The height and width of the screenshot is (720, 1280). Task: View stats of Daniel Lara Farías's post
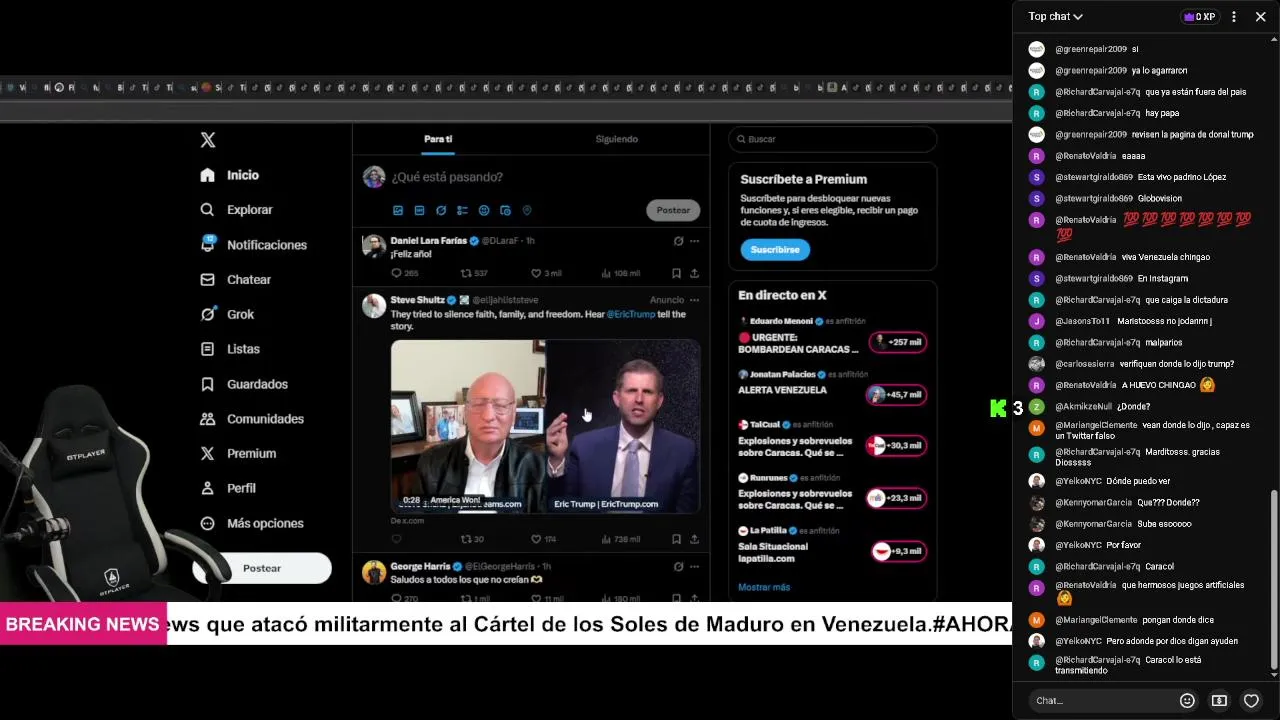click(x=620, y=273)
